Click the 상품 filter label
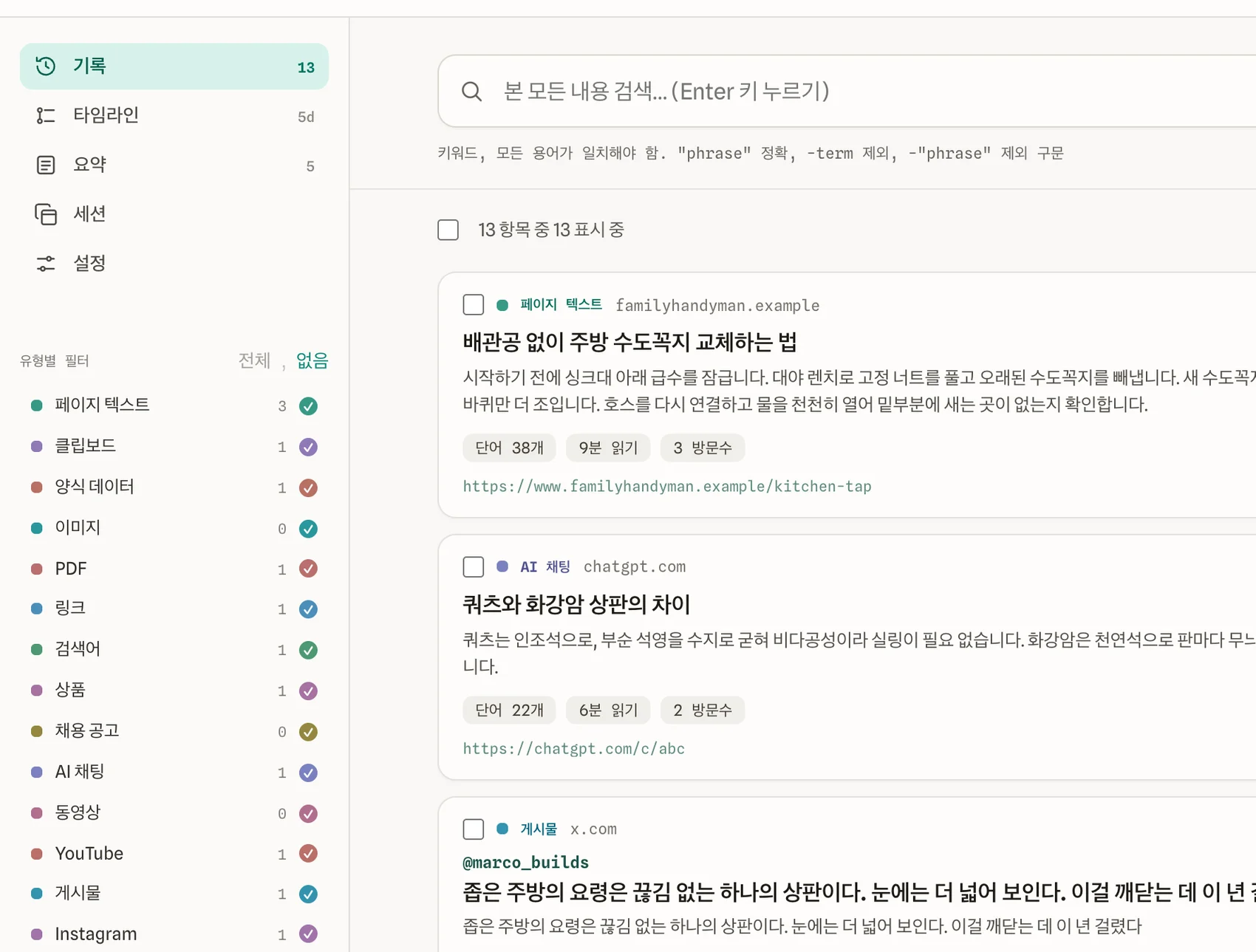Viewport: 1256px width, 952px height. [70, 690]
